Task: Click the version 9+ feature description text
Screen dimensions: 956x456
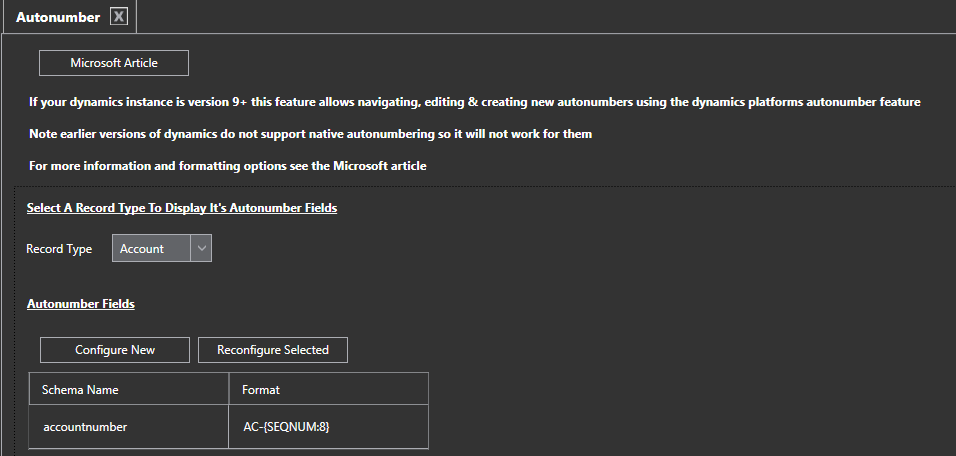Action: pyautogui.click(x=473, y=102)
